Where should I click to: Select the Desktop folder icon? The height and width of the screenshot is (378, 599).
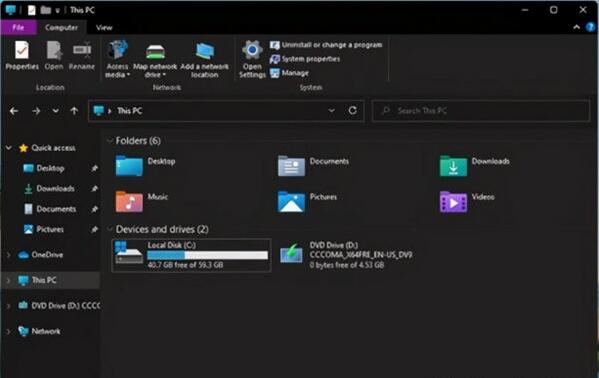click(x=129, y=166)
